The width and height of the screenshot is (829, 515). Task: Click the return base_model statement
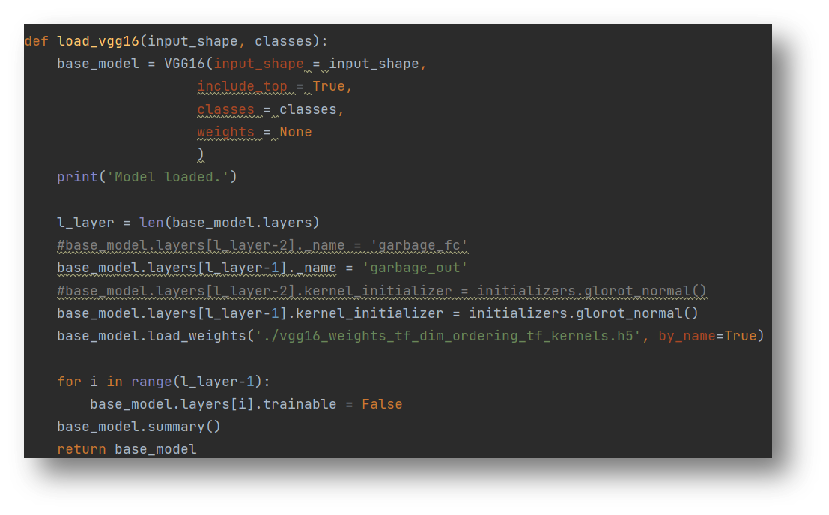tap(126, 449)
